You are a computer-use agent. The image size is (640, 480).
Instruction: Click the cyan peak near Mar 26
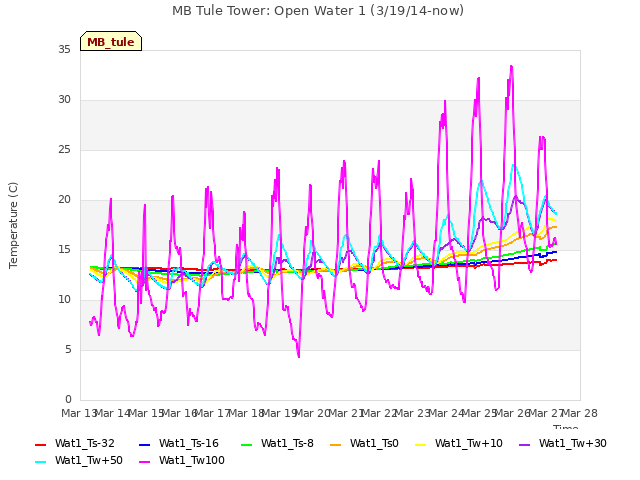[514, 165]
